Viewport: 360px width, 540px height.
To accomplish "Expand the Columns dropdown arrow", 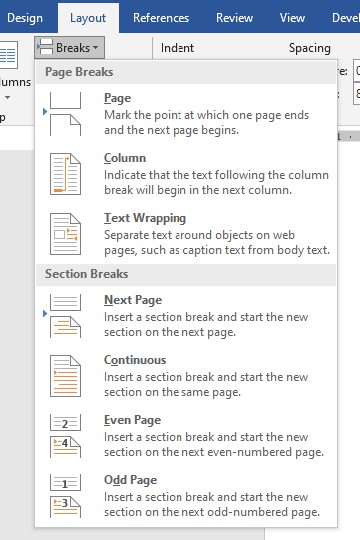I will (7, 98).
